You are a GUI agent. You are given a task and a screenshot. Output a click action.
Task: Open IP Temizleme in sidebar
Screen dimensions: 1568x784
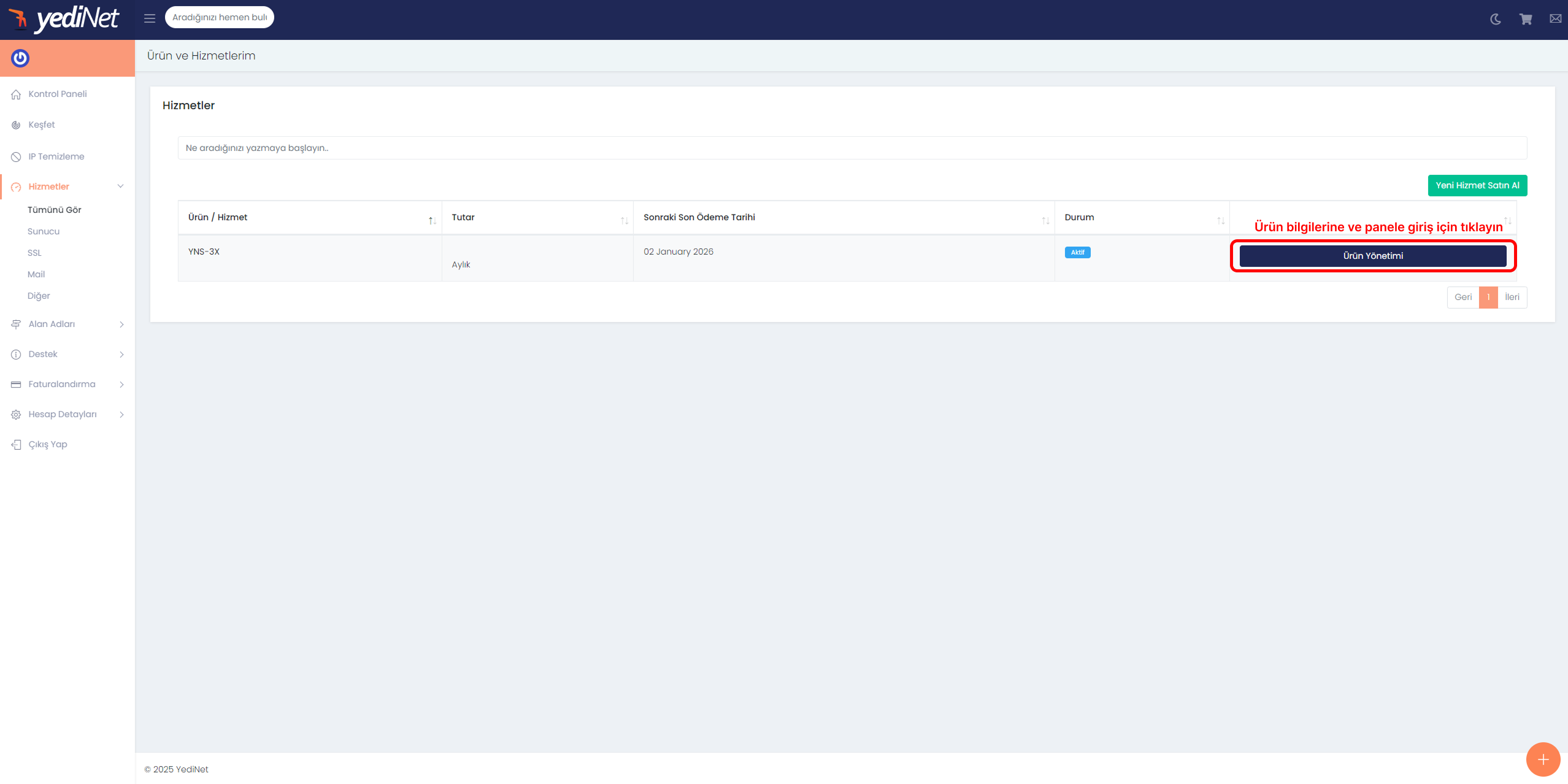56,156
